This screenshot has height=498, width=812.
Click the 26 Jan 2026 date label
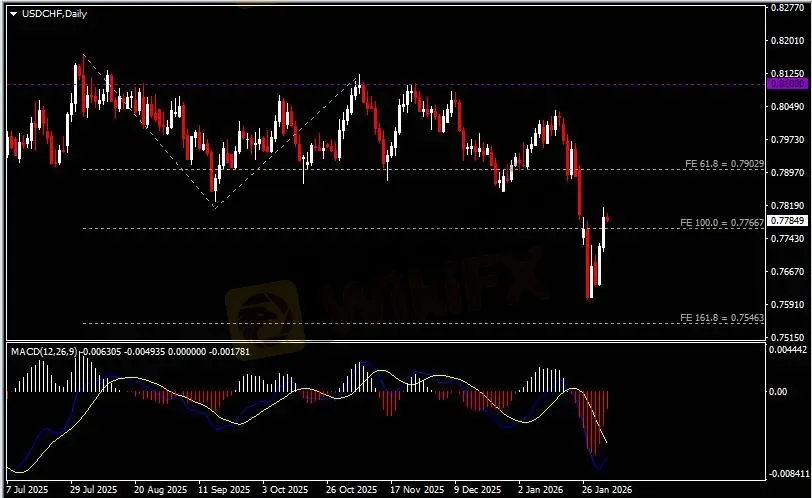[x=608, y=491]
